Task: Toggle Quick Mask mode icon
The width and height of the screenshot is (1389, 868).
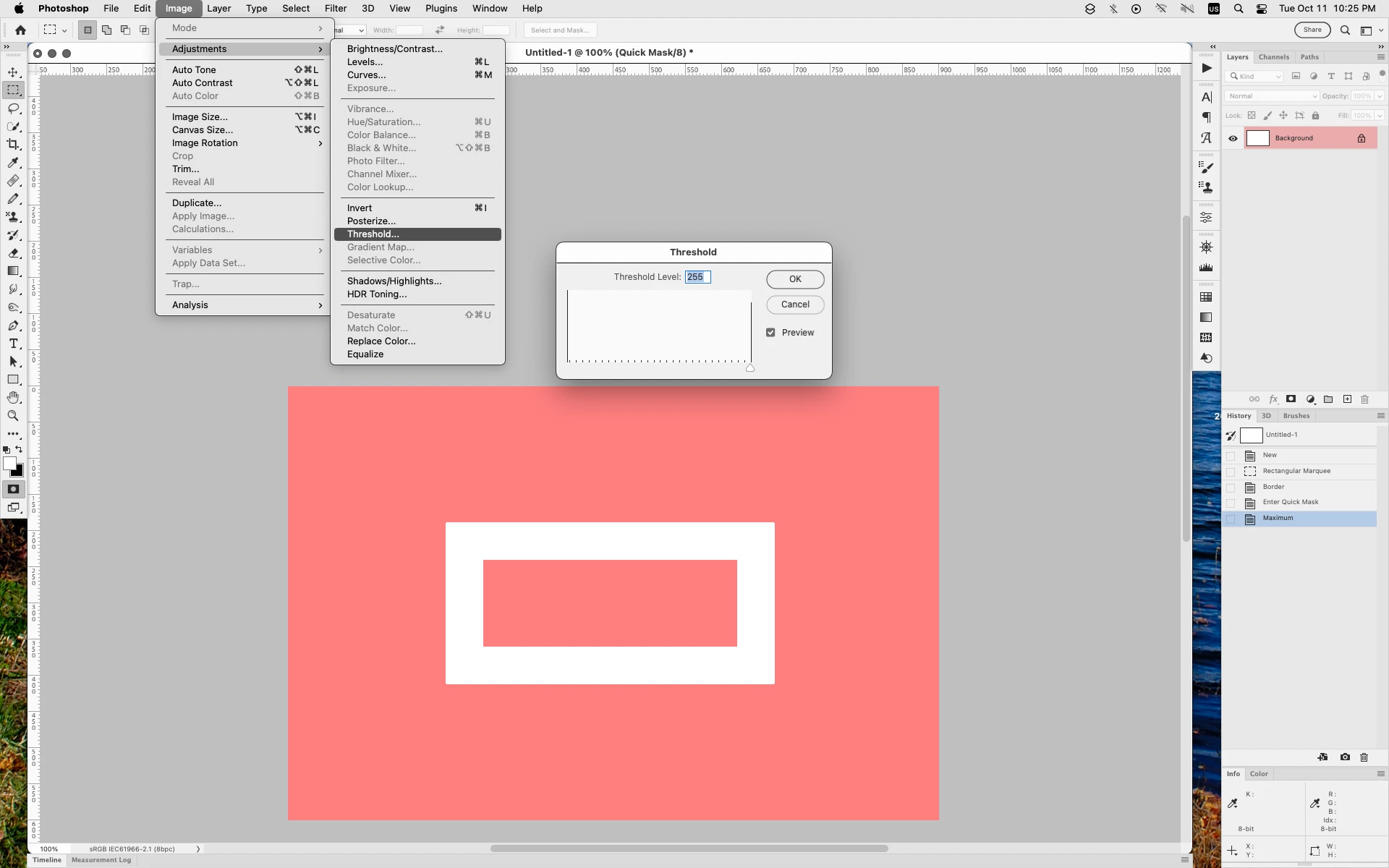Action: coord(13,490)
